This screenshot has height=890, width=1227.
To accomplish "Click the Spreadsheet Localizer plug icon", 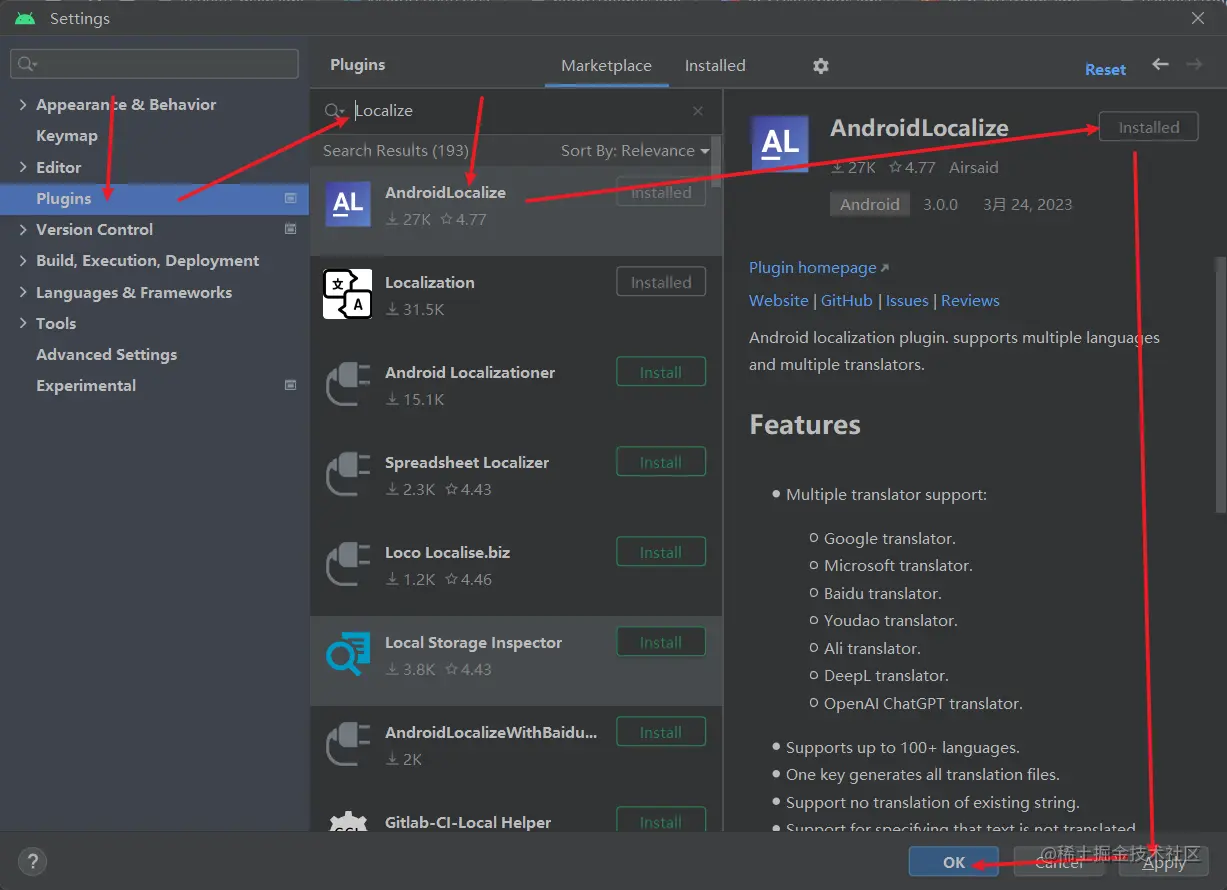I will pyautogui.click(x=348, y=474).
